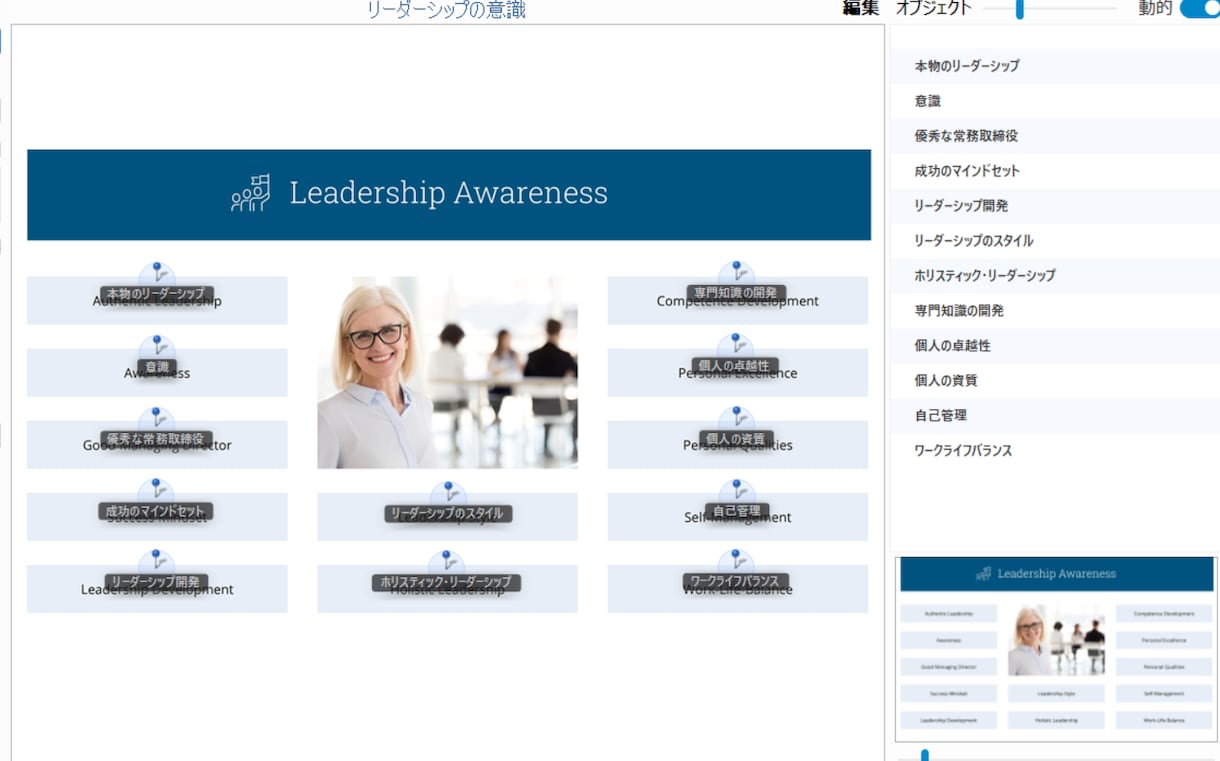Select the pin icon above the 意識 label
This screenshot has width=1220, height=761.
(157, 347)
